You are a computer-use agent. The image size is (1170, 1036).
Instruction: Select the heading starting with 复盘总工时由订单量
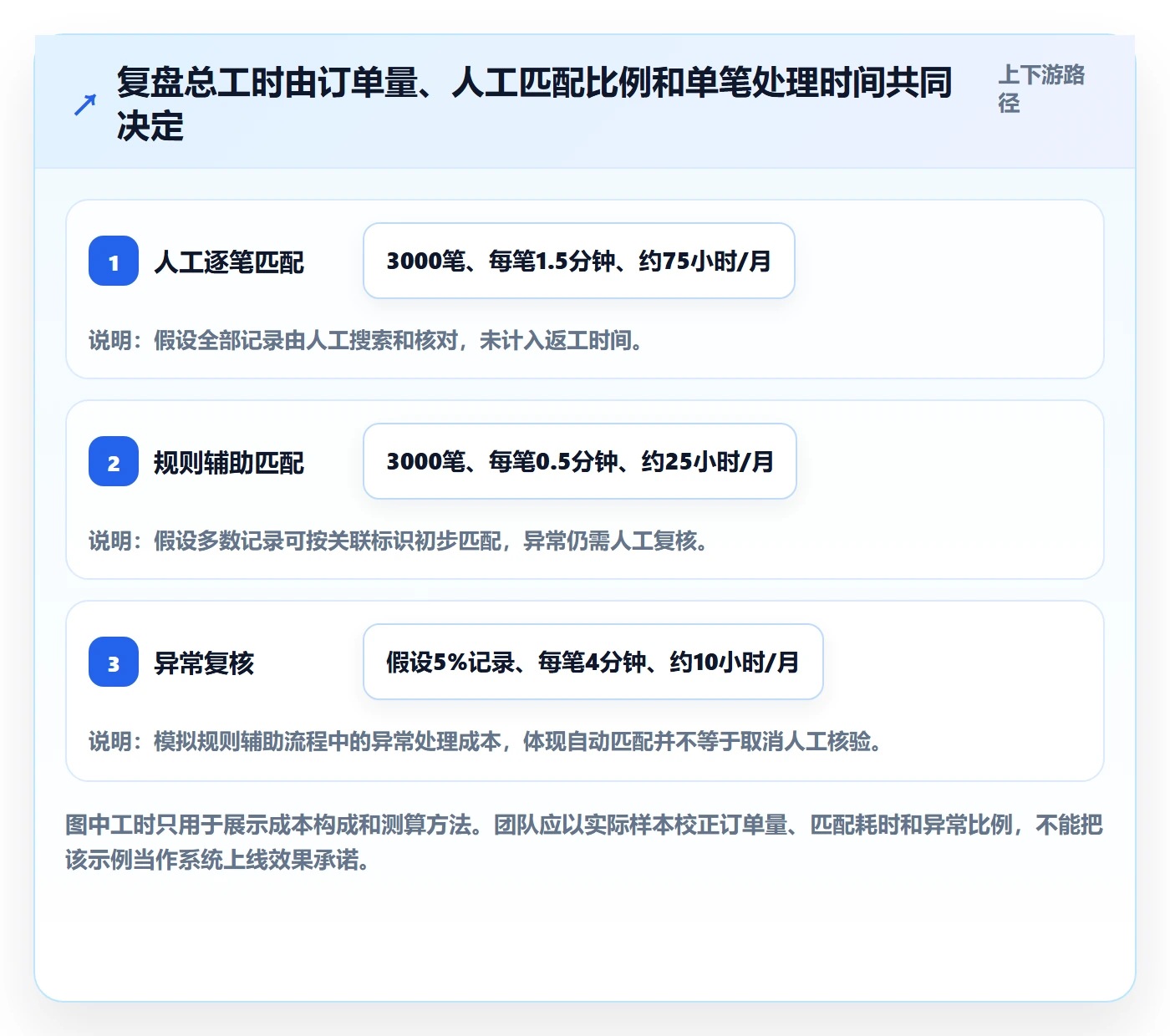pyautogui.click(x=534, y=104)
